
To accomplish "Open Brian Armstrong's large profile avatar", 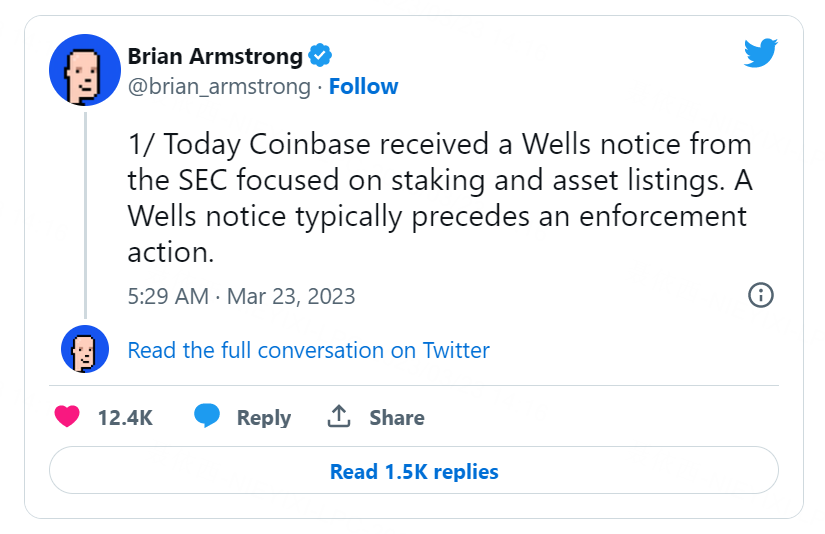I will [x=84, y=70].
